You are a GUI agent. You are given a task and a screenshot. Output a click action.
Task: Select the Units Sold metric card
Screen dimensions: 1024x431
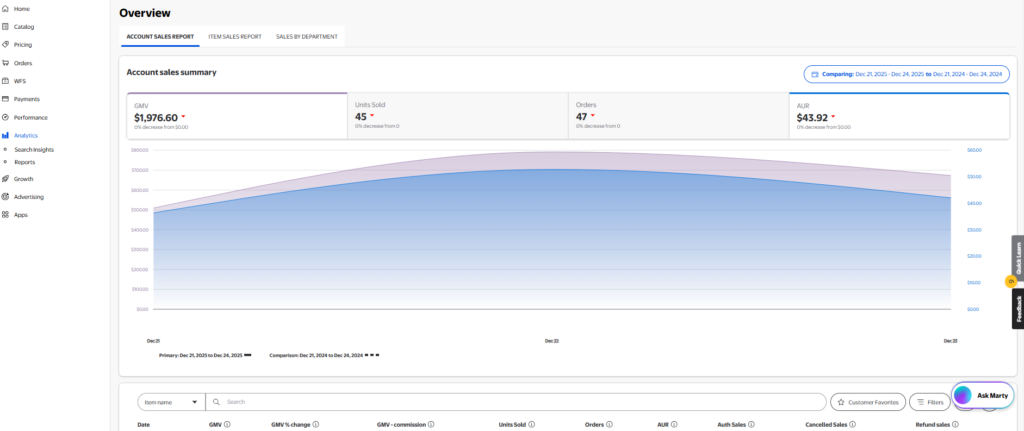(457, 116)
